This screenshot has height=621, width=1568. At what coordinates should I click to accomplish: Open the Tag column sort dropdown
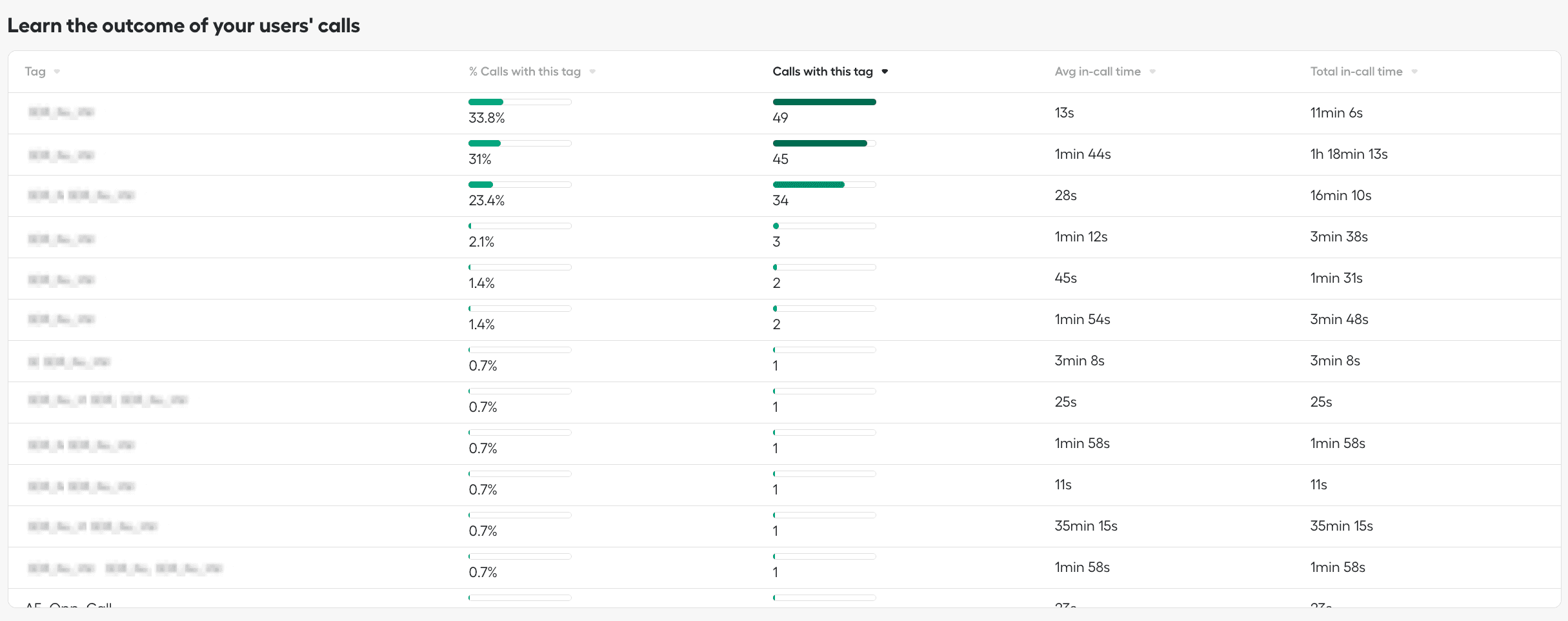[57, 72]
